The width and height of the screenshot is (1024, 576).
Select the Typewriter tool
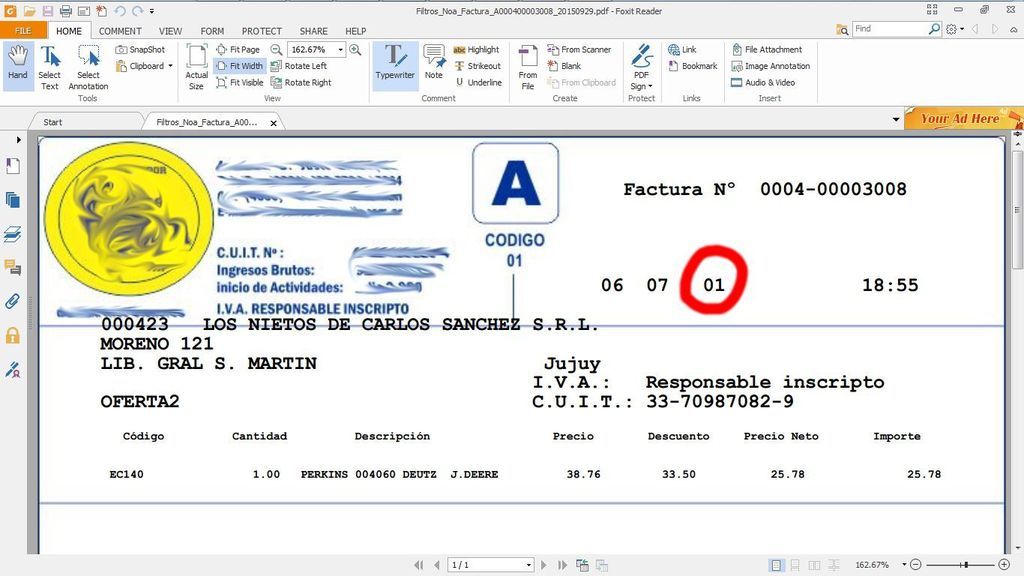[395, 64]
